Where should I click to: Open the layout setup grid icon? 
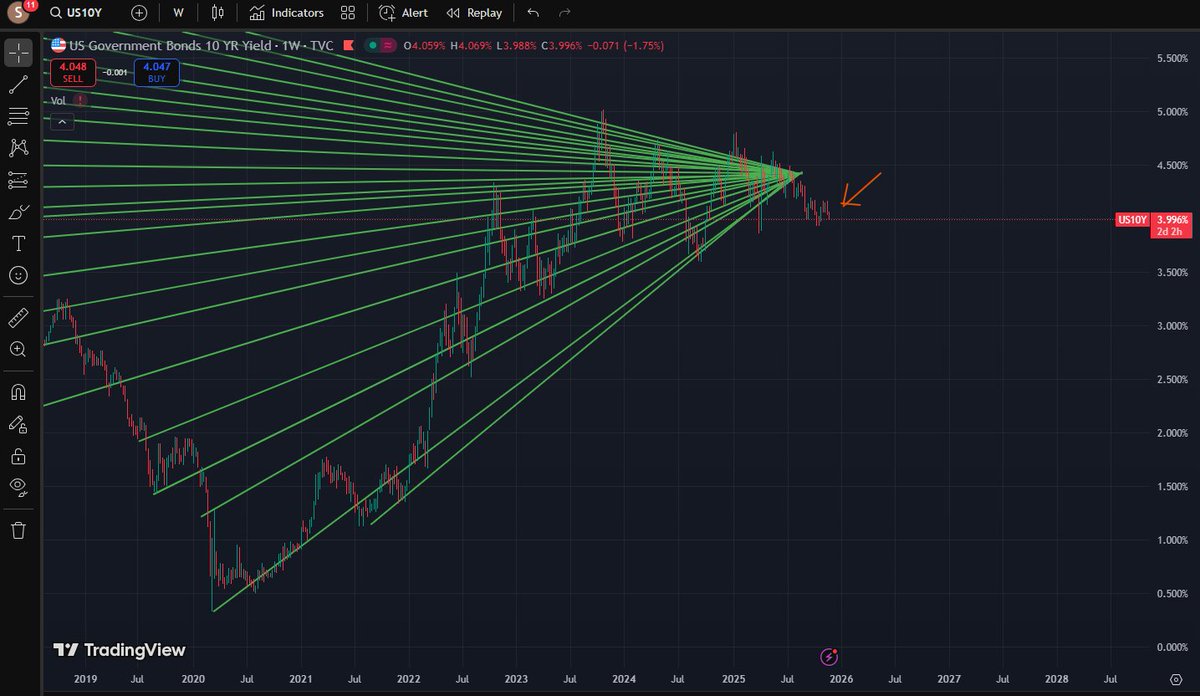(348, 13)
